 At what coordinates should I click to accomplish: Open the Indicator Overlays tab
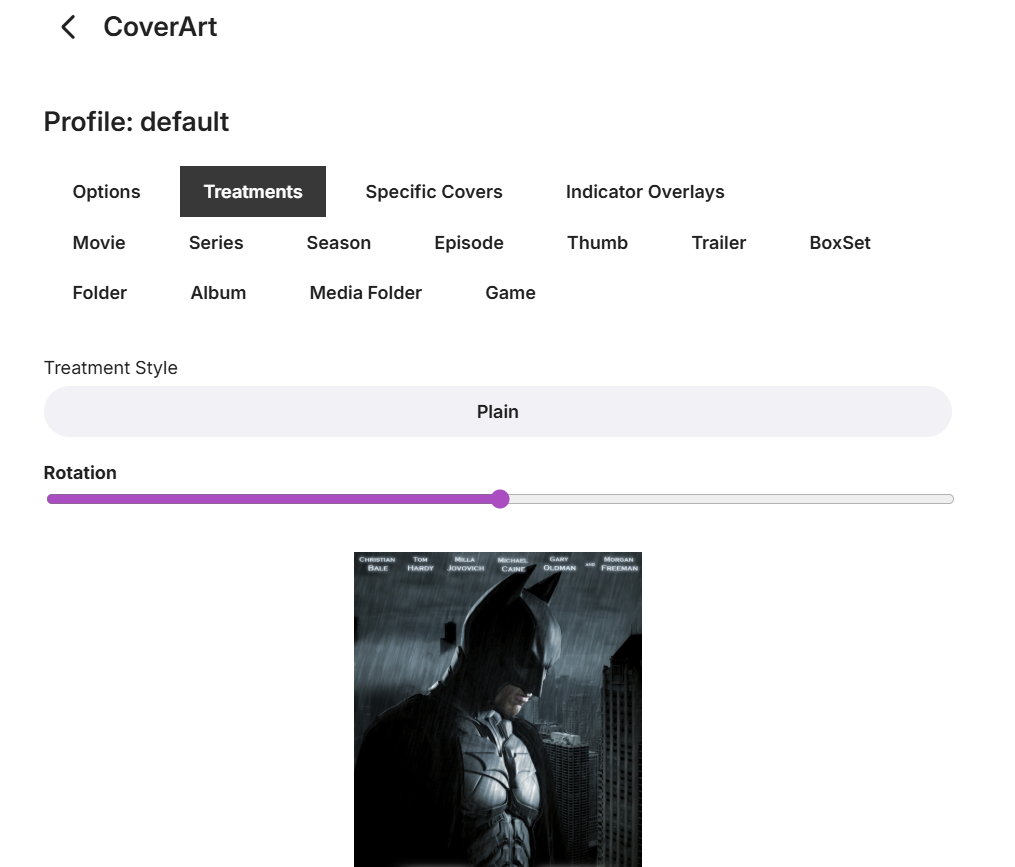pos(645,192)
